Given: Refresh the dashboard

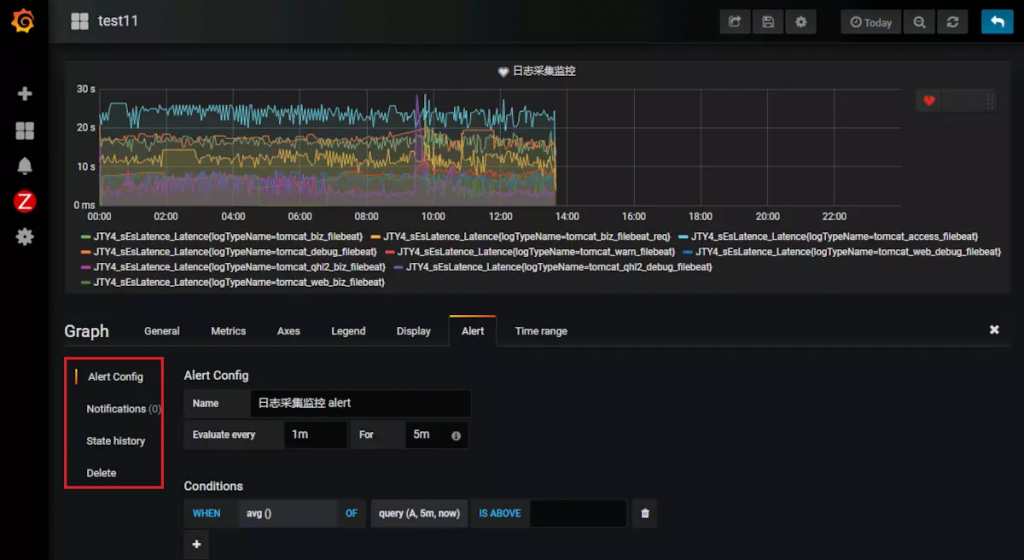Looking at the screenshot, I should pos(952,22).
